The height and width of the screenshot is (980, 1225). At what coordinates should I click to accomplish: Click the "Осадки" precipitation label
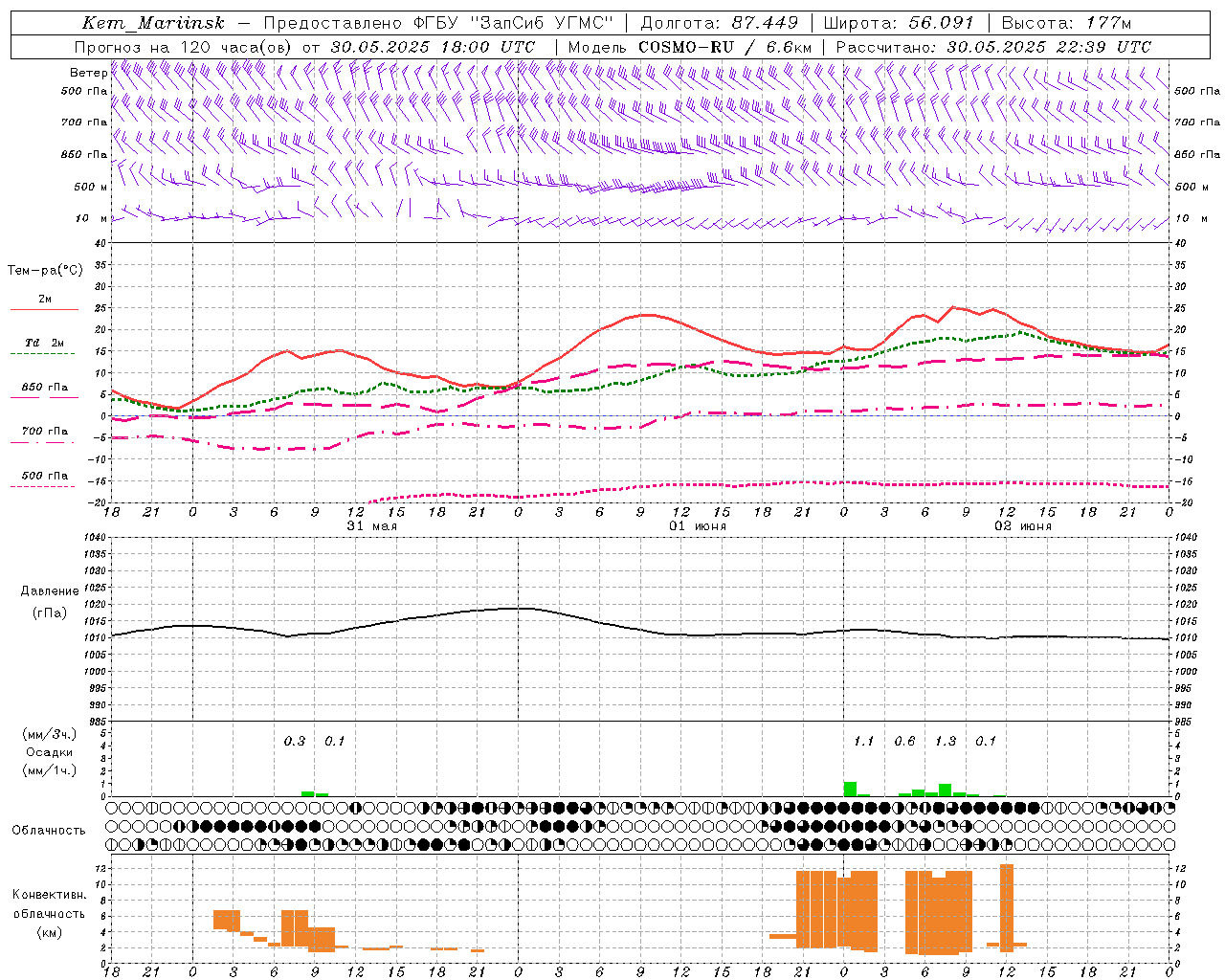click(x=50, y=752)
